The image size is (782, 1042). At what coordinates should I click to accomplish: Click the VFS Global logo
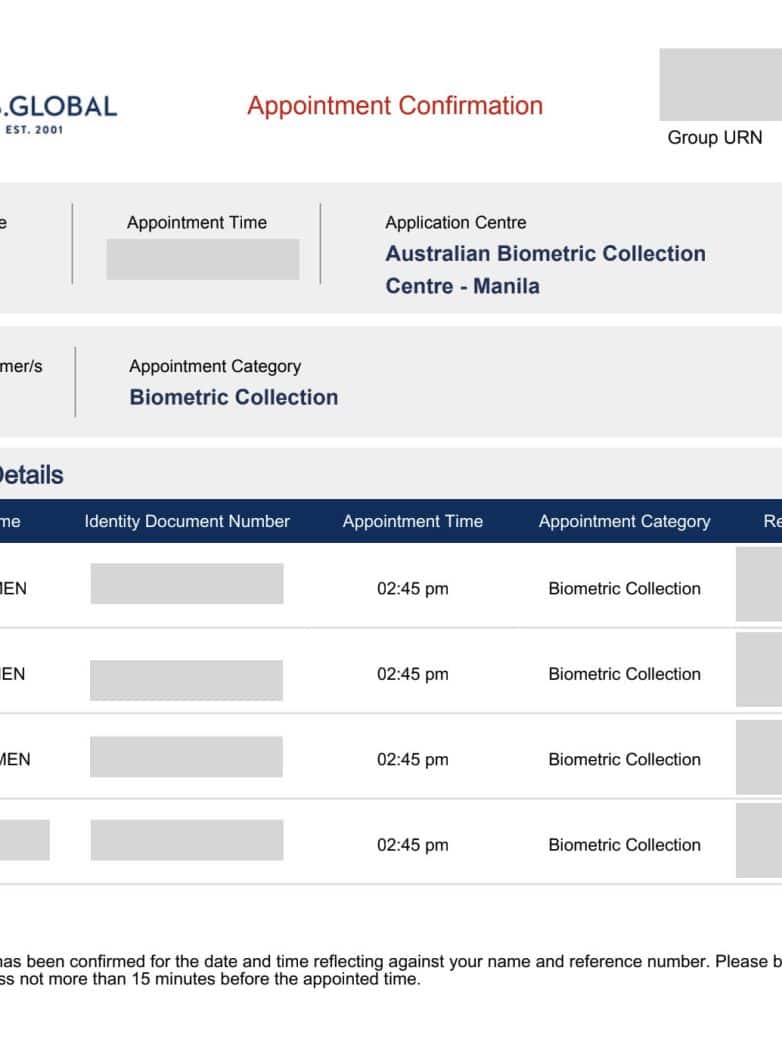pyautogui.click(x=58, y=112)
